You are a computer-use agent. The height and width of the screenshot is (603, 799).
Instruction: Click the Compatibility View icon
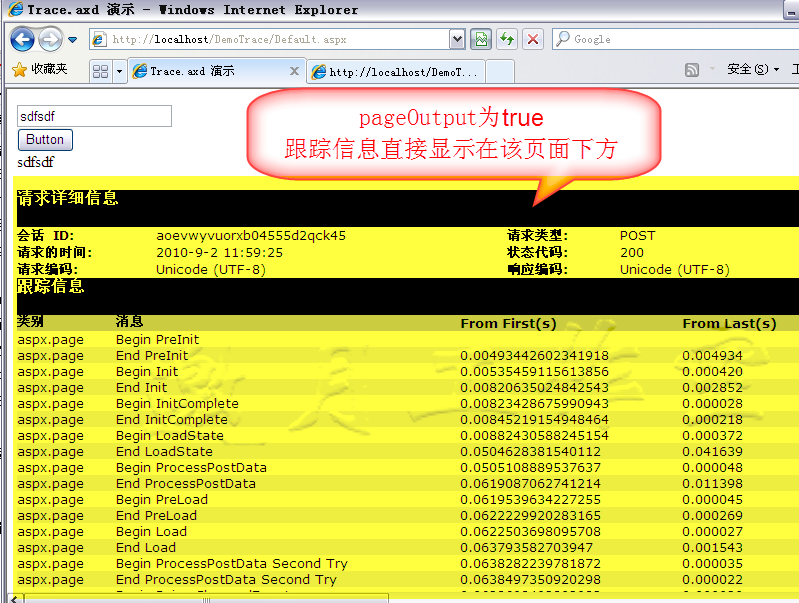(482, 39)
